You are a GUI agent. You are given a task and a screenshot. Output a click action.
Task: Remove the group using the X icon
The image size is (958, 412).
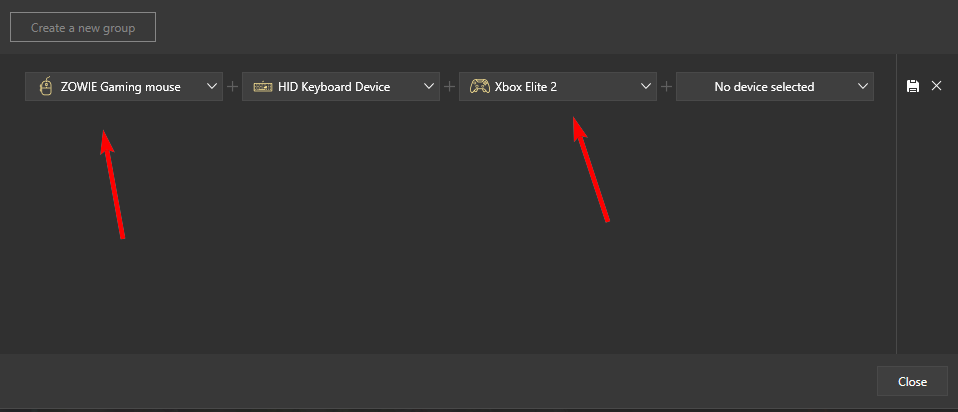(x=936, y=86)
